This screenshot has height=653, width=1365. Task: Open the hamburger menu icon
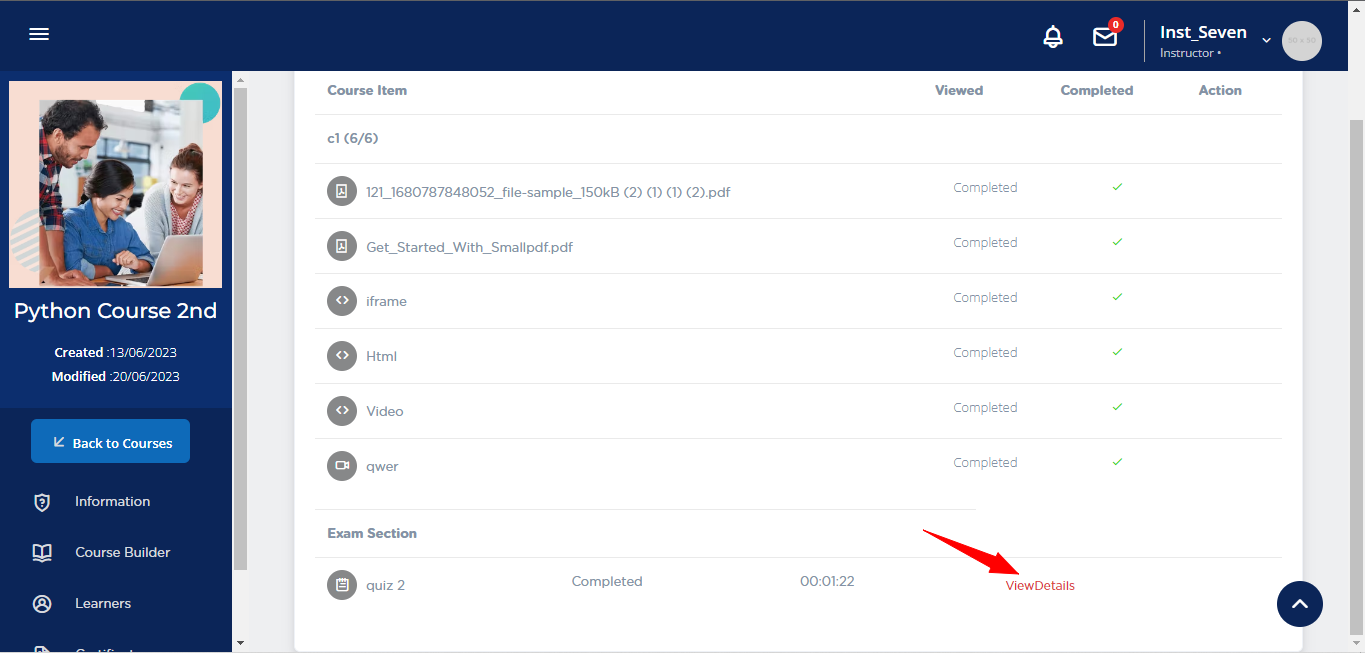(x=39, y=34)
